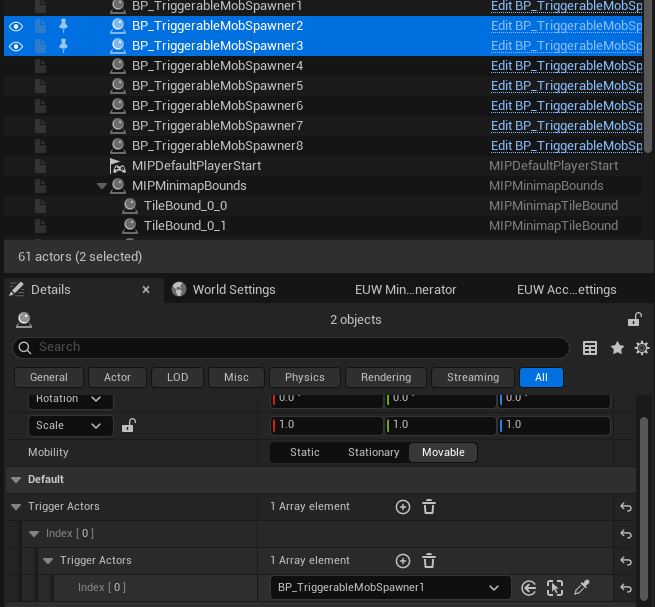
Task: Pick actor from scene with eyedropper
Action: coord(582,588)
